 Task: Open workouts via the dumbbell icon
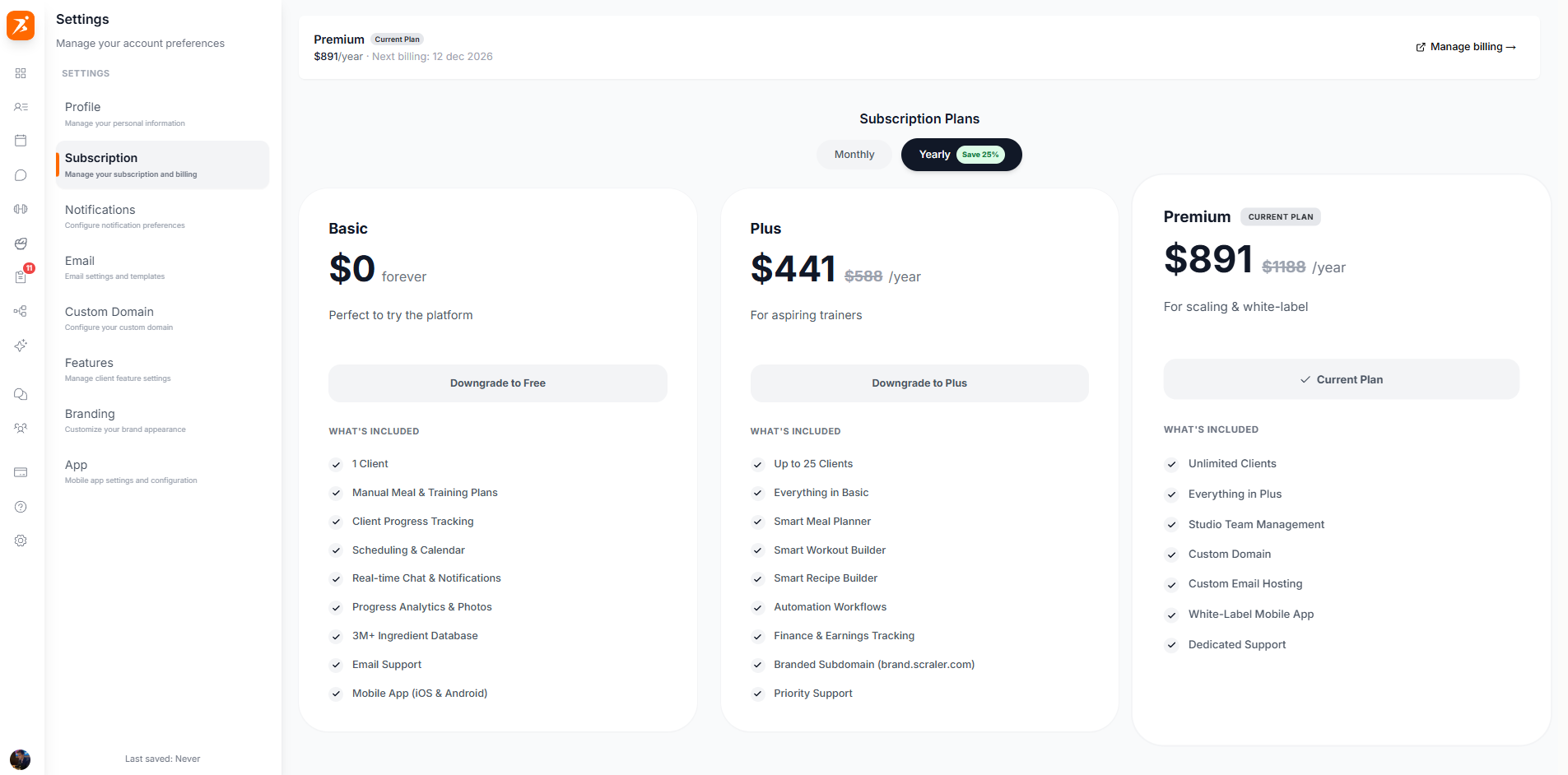coord(21,209)
